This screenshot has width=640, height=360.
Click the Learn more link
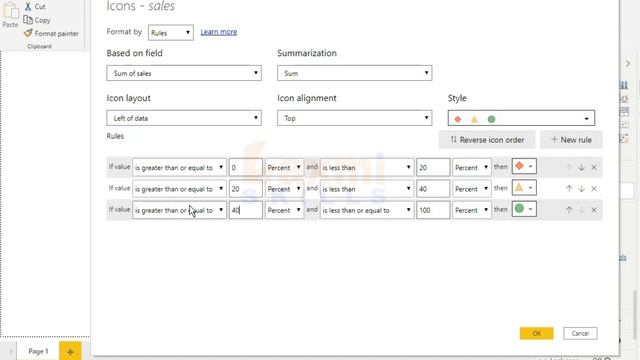point(219,32)
